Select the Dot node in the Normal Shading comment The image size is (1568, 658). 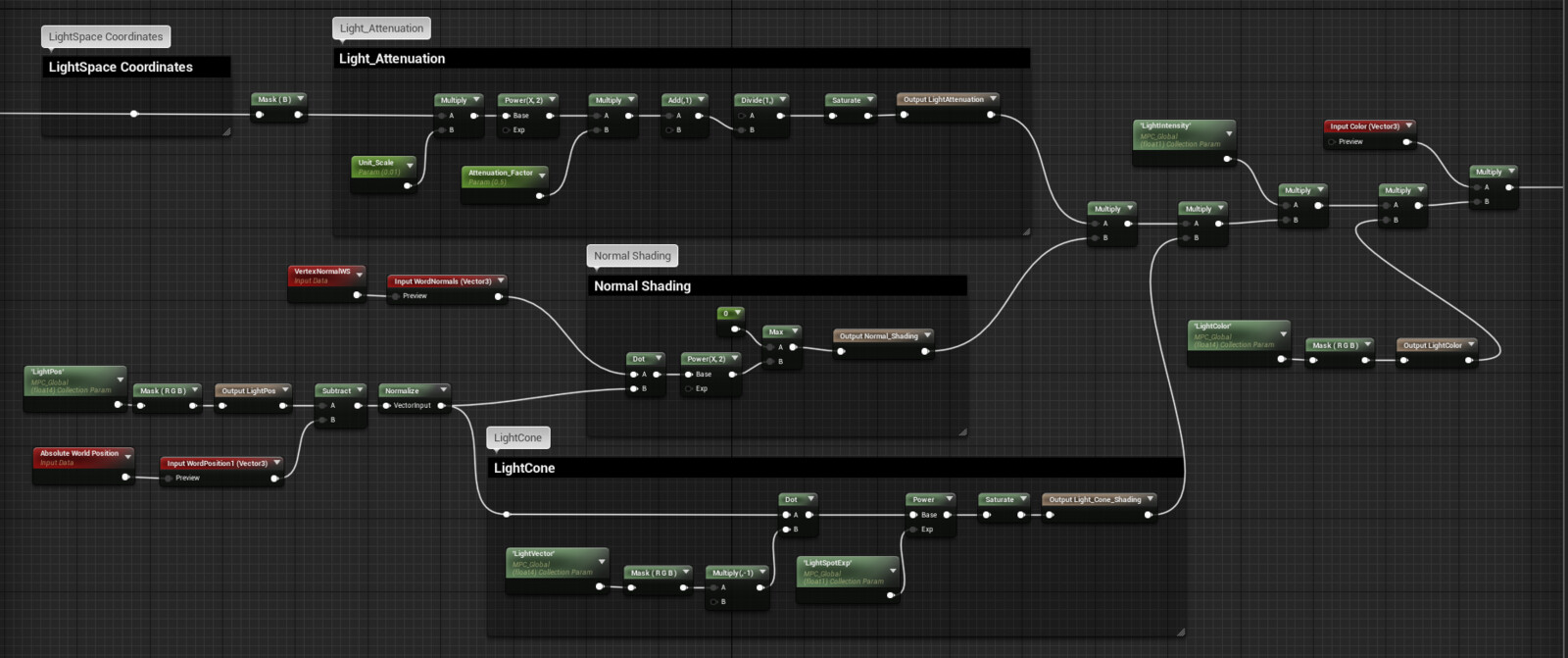coord(646,374)
